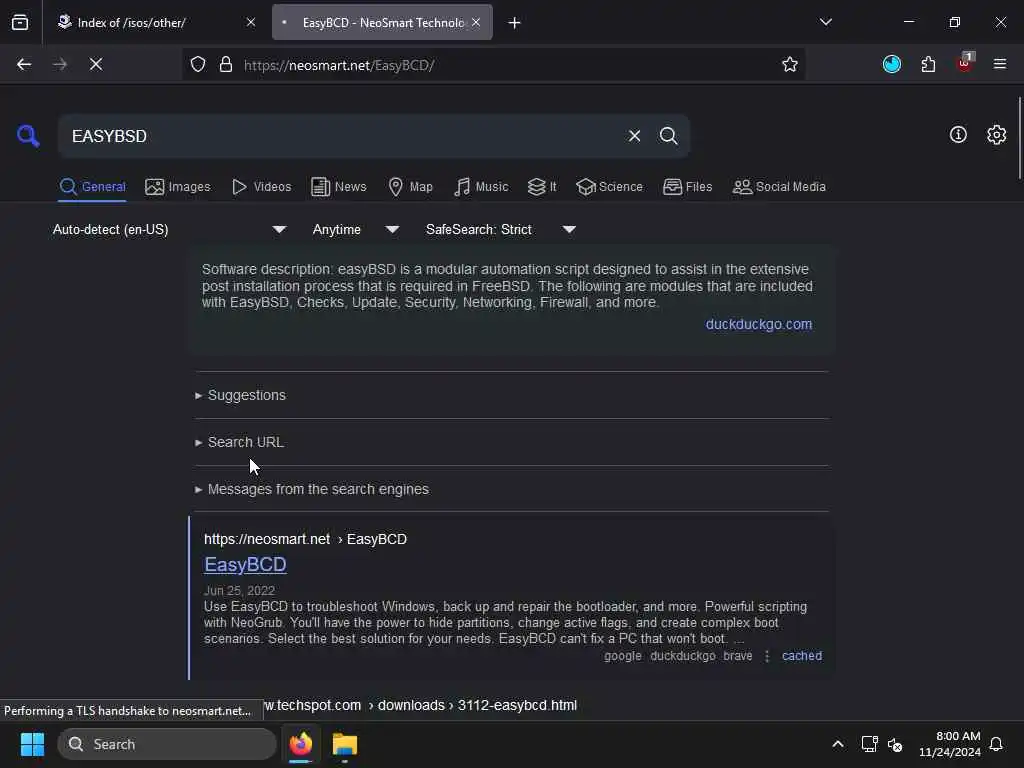Open Firefox application hamburger menu
The image size is (1024, 768).
1000,64
